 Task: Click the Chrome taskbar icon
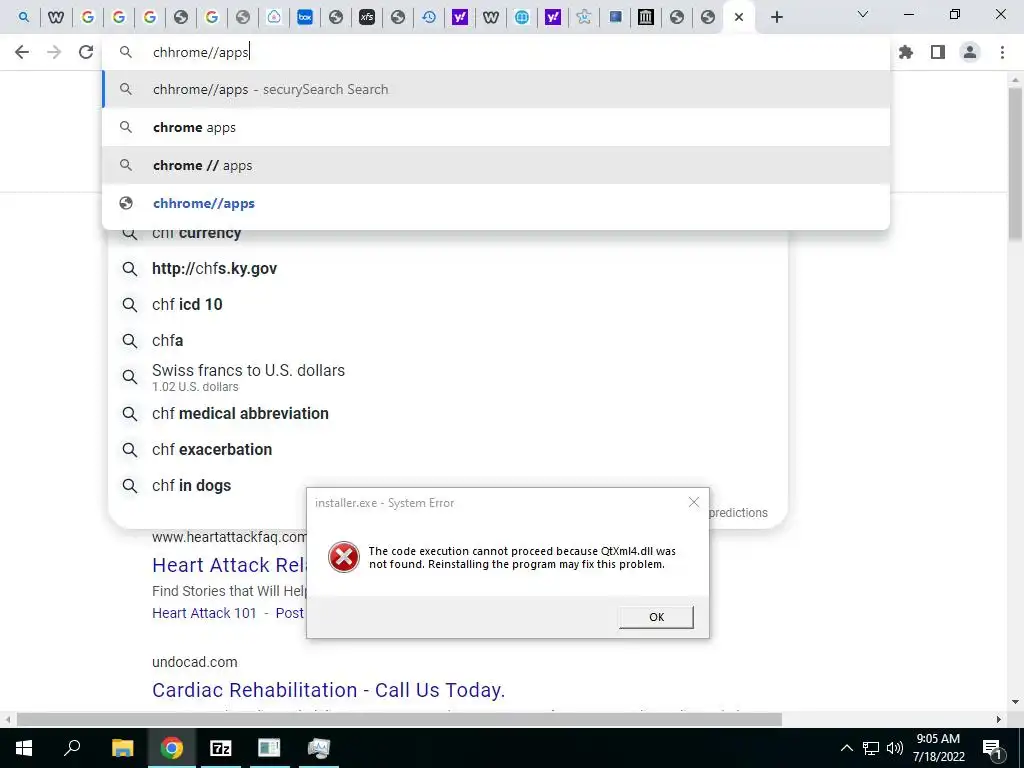click(172, 748)
